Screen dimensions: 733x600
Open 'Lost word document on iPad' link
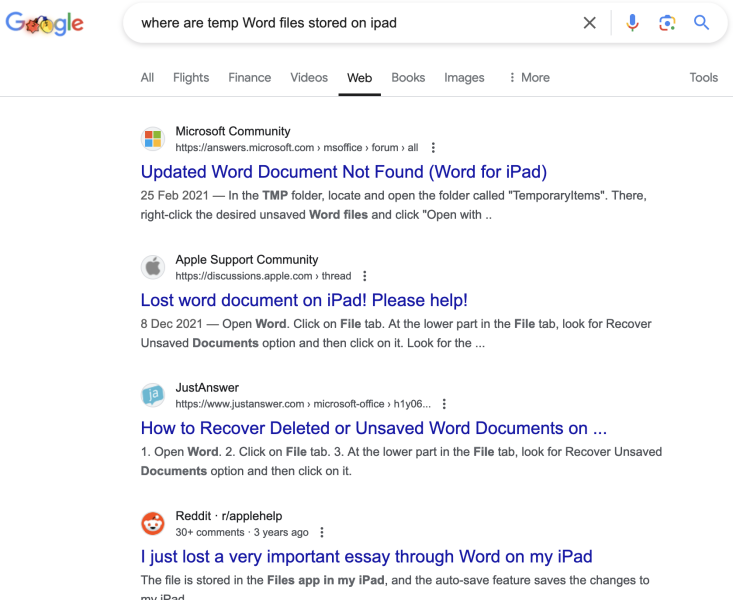click(x=304, y=300)
